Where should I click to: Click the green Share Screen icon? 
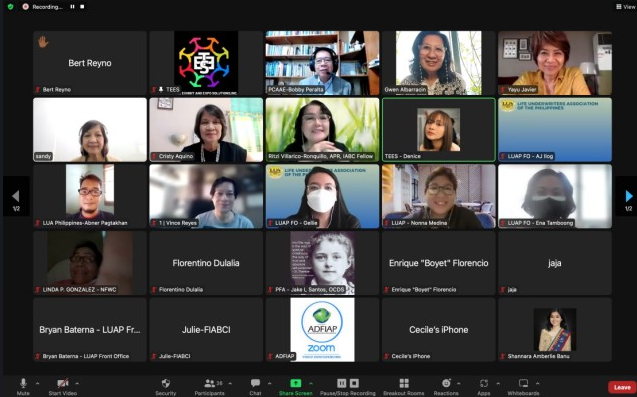point(296,383)
